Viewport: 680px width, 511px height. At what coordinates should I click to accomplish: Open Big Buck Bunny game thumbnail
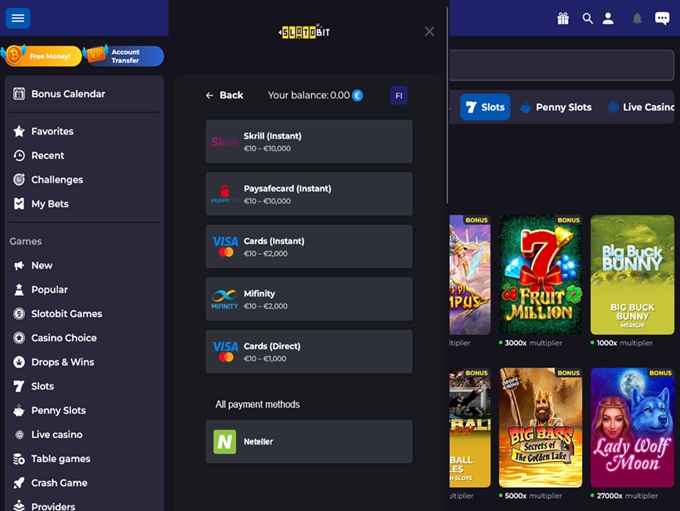632,275
